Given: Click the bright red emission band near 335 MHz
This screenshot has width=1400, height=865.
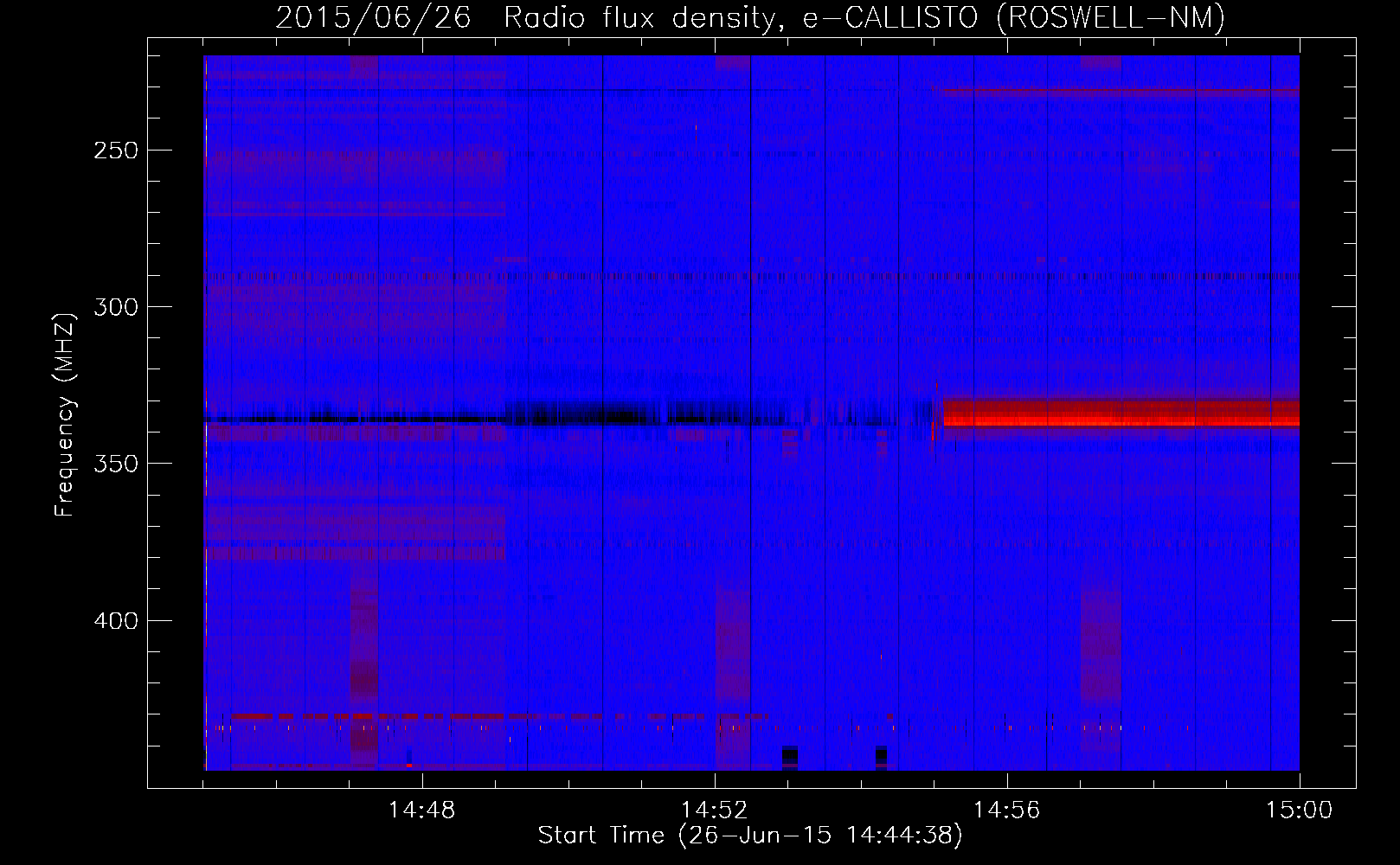Looking at the screenshot, I should pyautogui.click(x=1121, y=413).
